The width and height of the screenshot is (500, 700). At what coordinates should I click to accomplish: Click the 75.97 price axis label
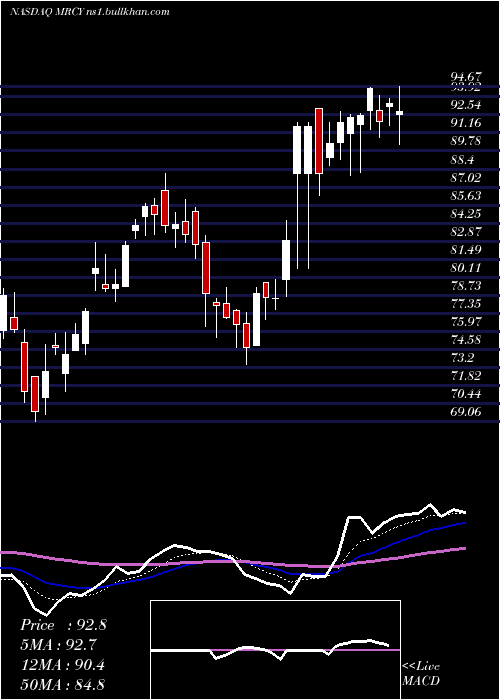coord(466,322)
